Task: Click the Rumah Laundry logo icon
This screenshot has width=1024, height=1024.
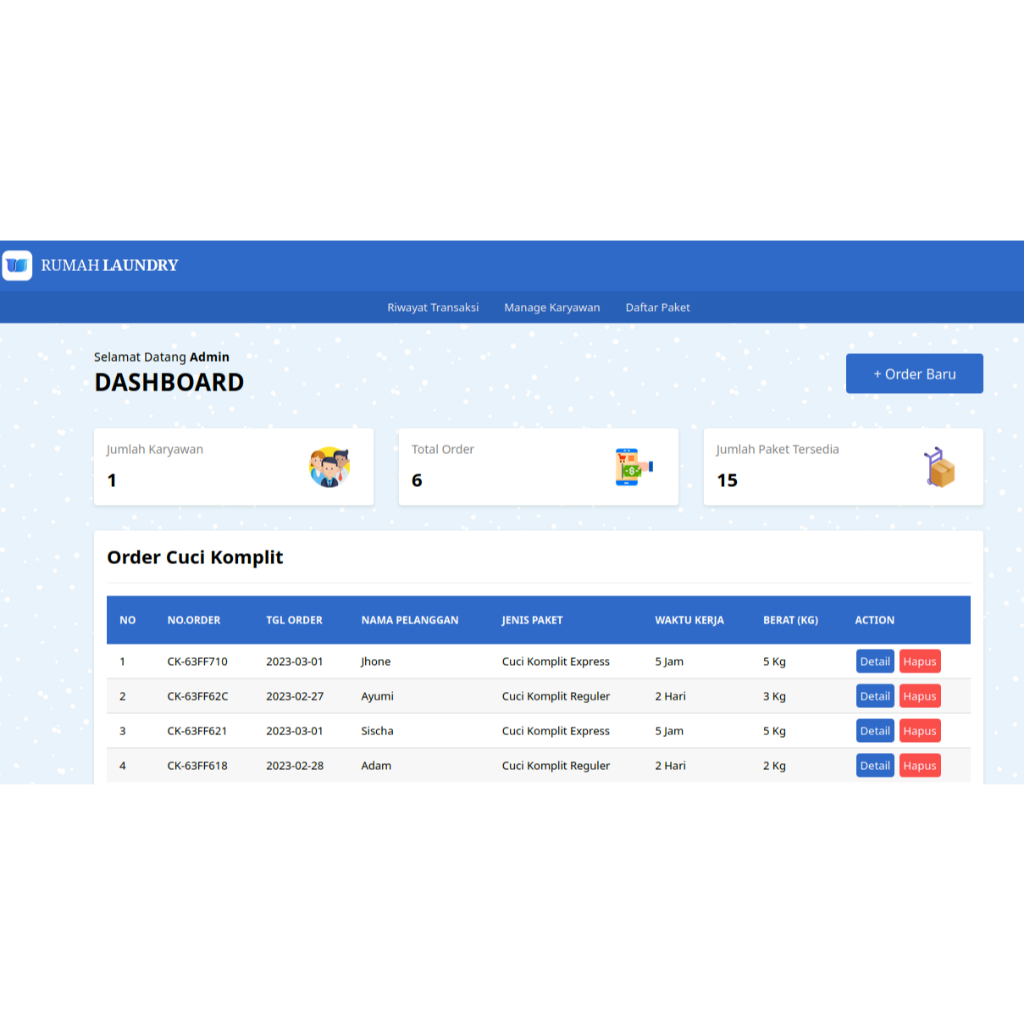Action: click(17, 265)
